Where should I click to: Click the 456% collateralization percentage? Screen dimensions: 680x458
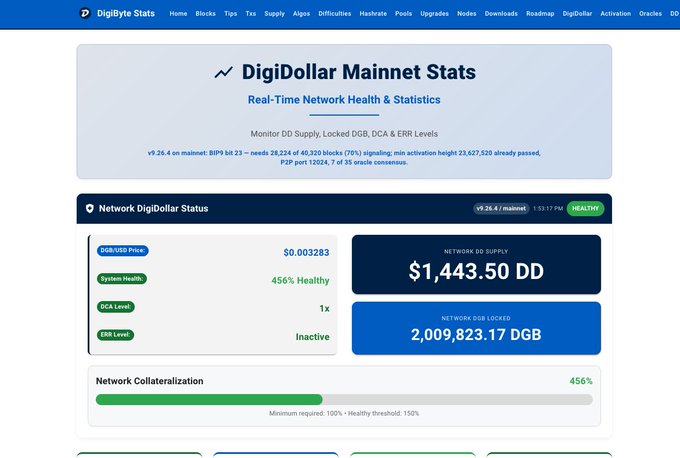pos(581,381)
